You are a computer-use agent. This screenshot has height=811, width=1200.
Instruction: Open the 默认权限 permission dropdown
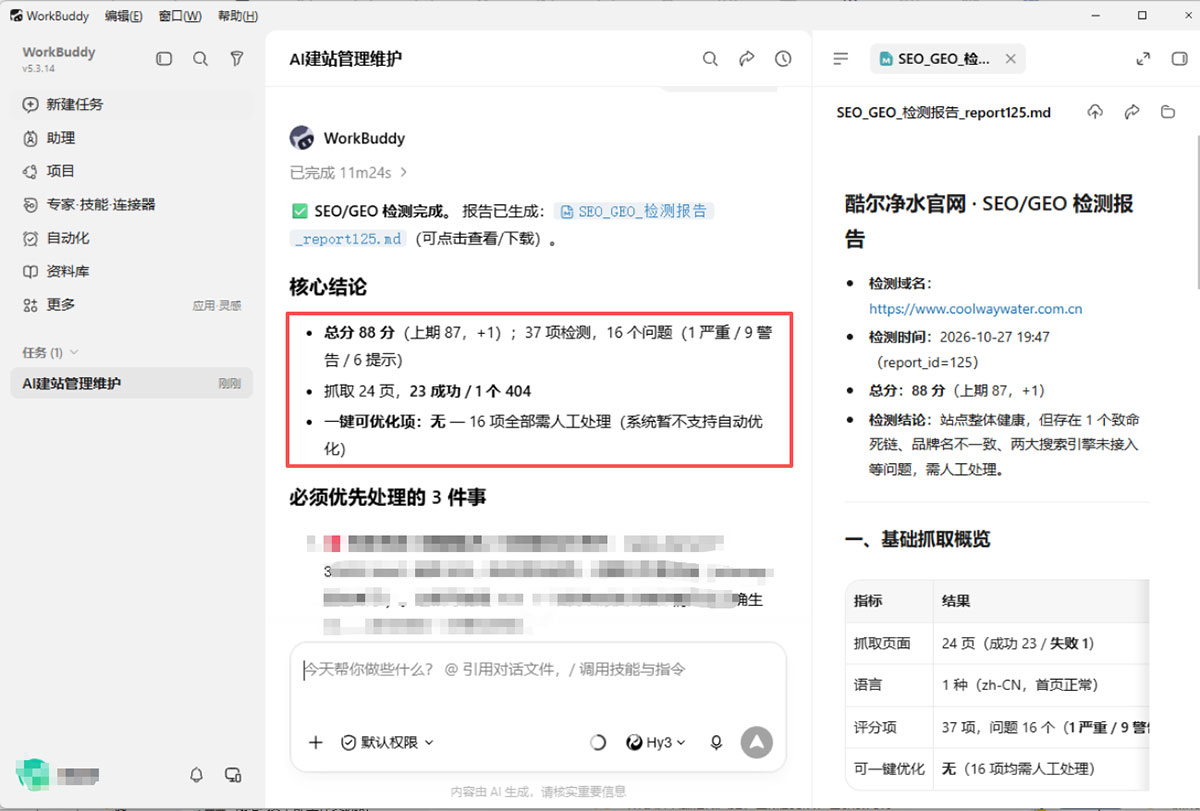[388, 742]
